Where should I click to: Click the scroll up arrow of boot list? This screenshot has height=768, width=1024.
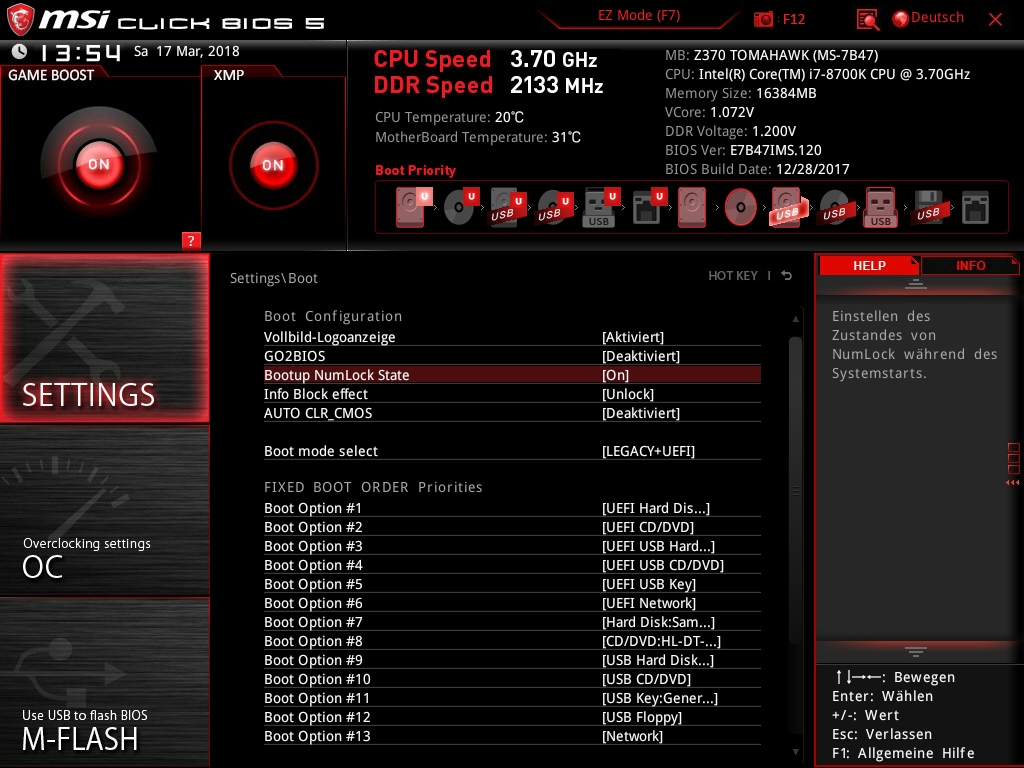(x=795, y=319)
